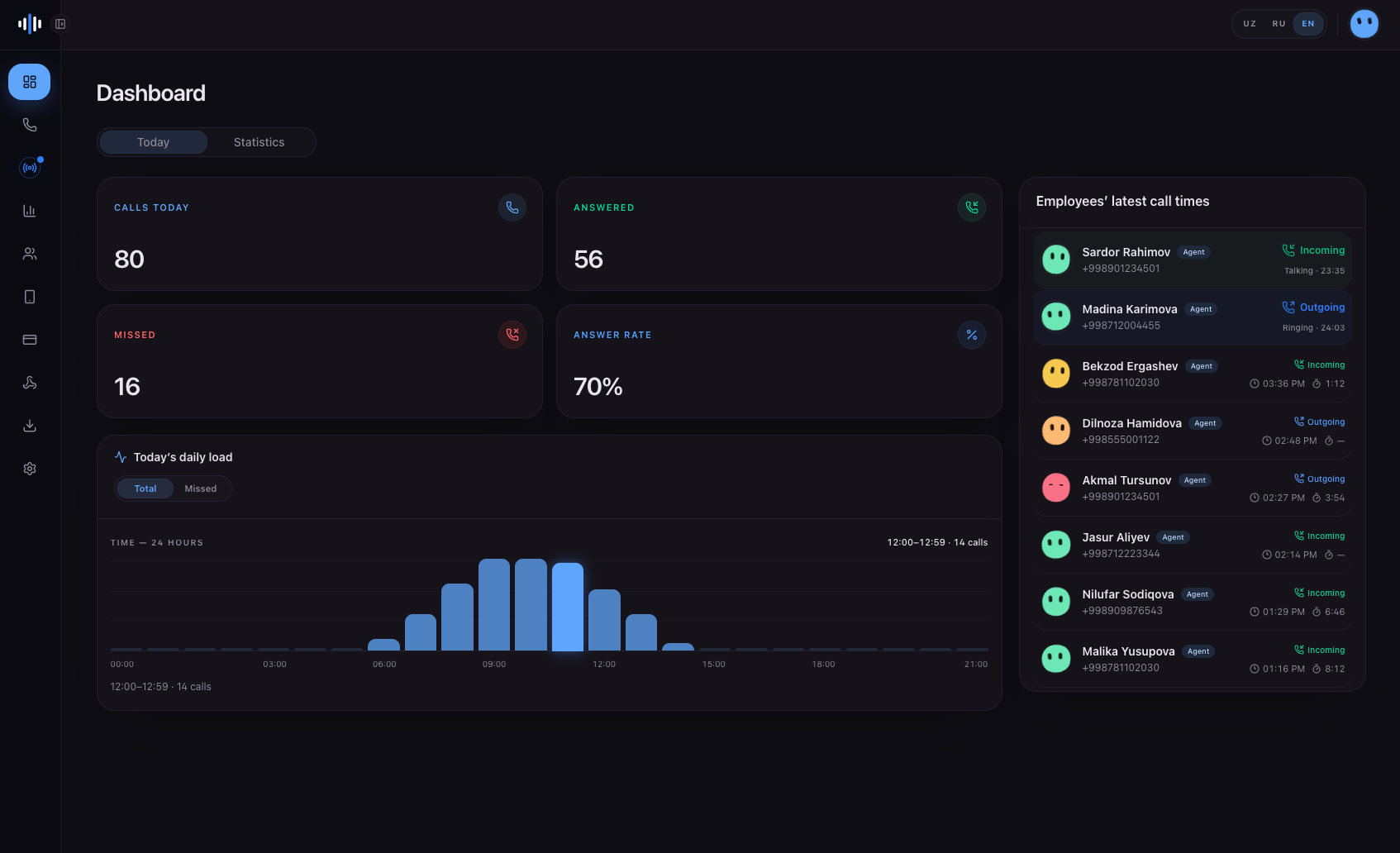Screen dimensions: 1400x853
Task: Switch language to UZ
Action: pyautogui.click(x=1250, y=24)
